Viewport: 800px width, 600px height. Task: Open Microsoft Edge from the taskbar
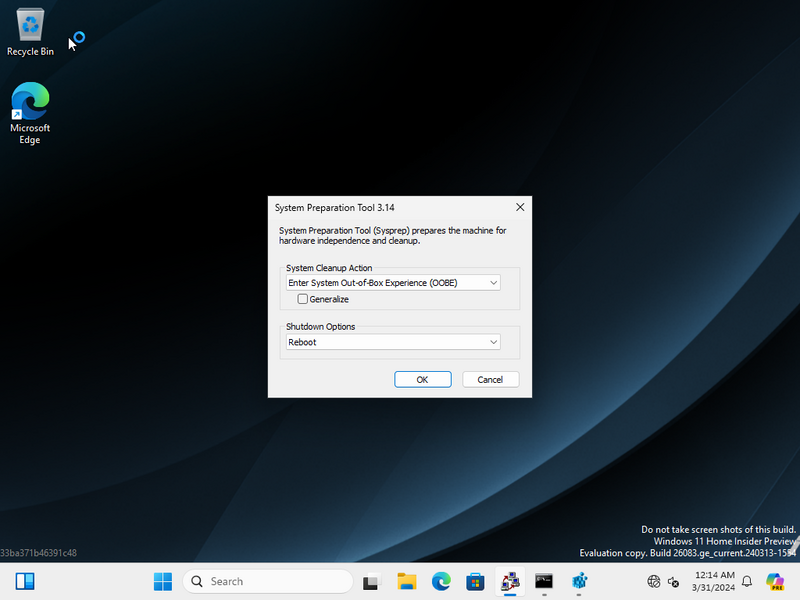click(441, 581)
